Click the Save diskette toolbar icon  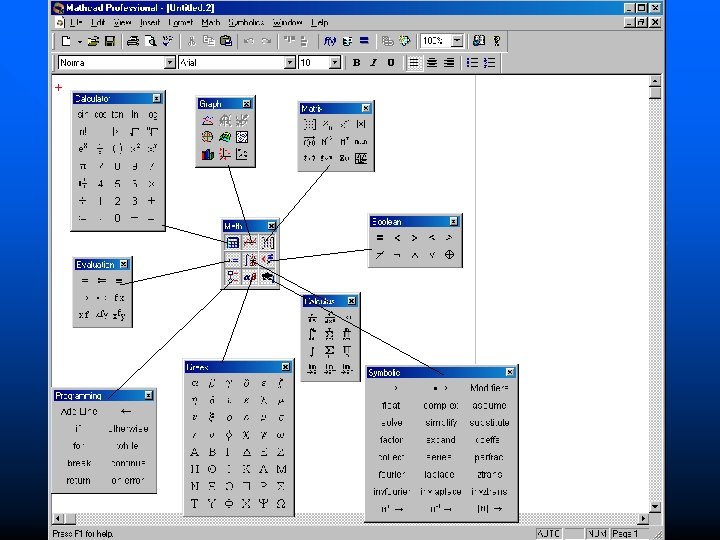click(110, 41)
